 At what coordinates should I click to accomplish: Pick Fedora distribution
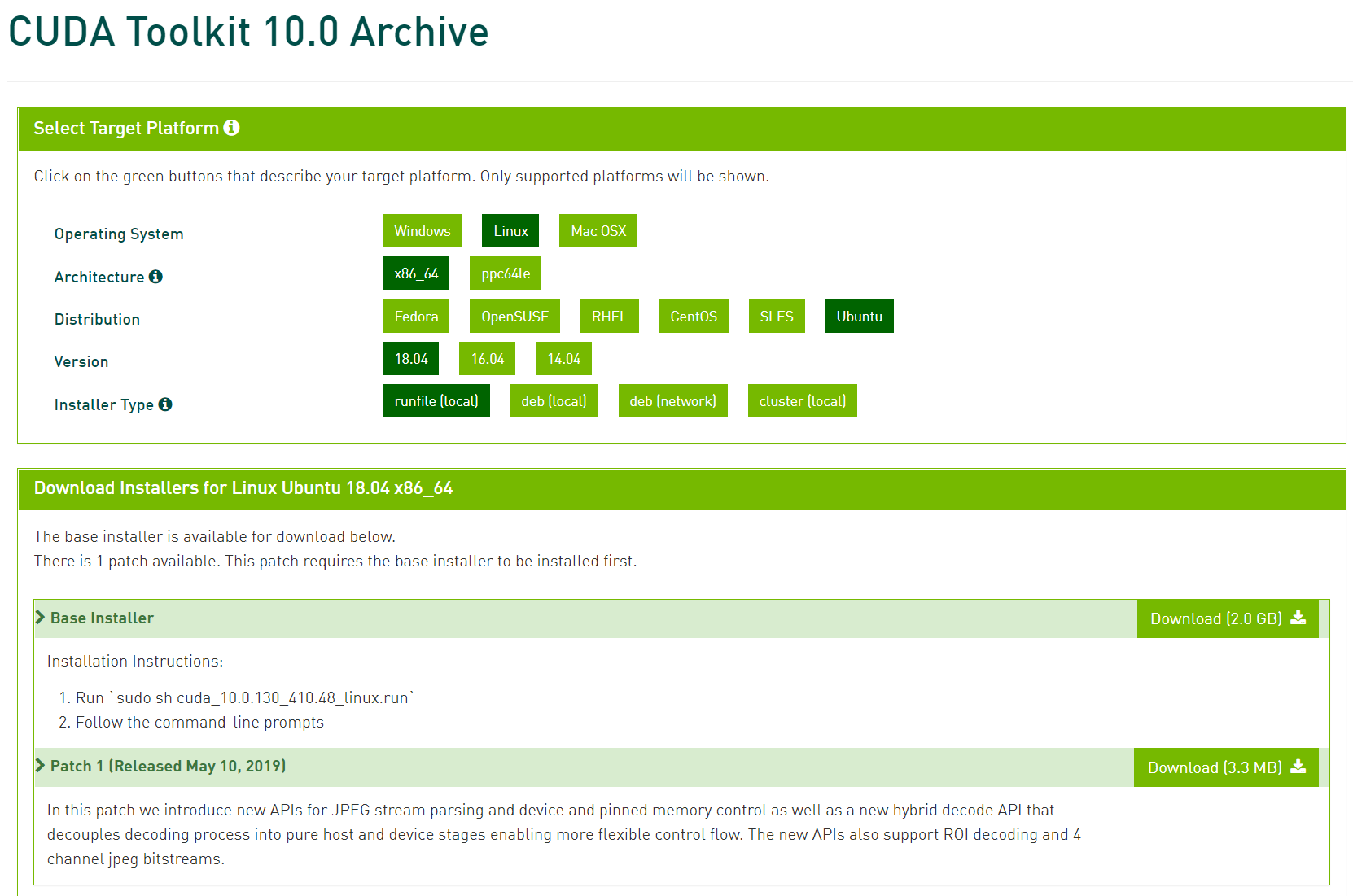[x=416, y=317]
